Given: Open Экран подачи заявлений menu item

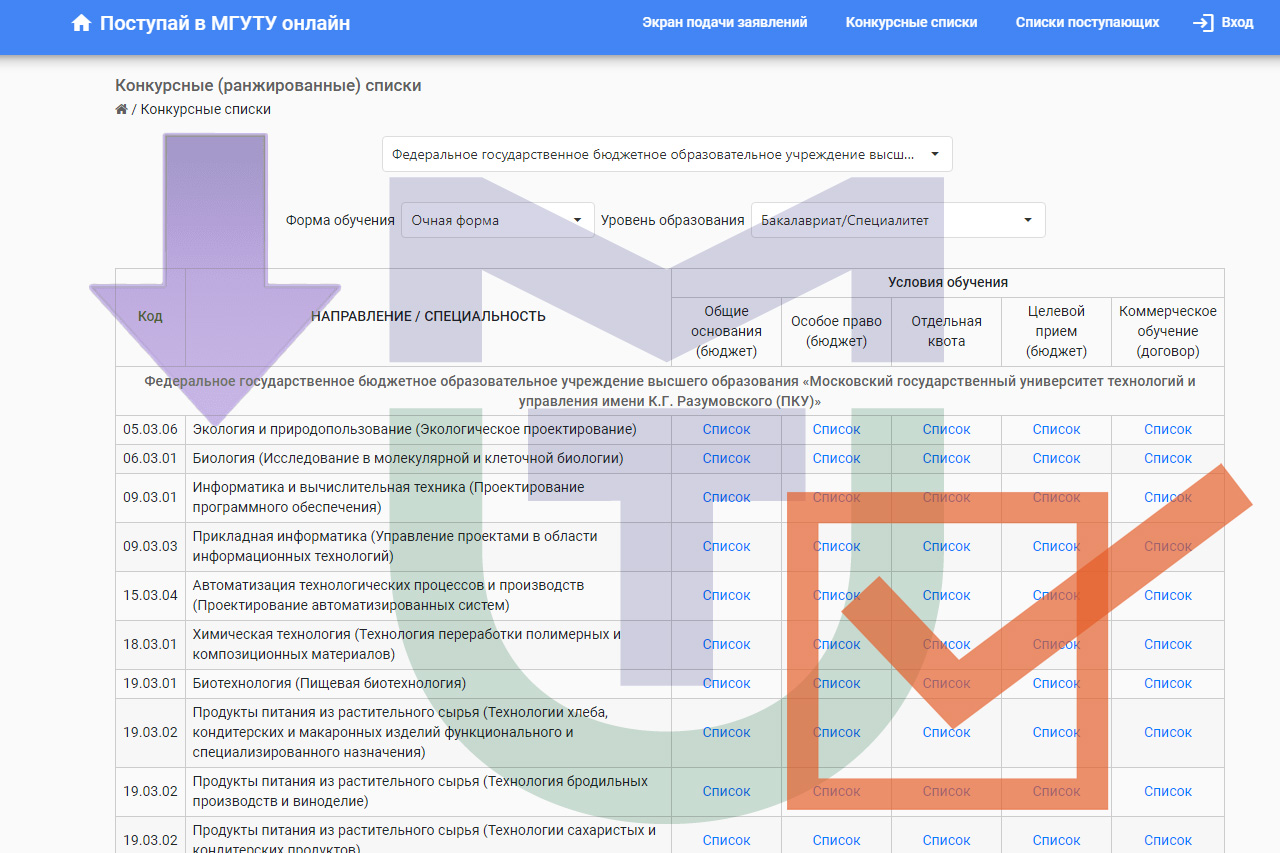Looking at the screenshot, I should (x=724, y=22).
